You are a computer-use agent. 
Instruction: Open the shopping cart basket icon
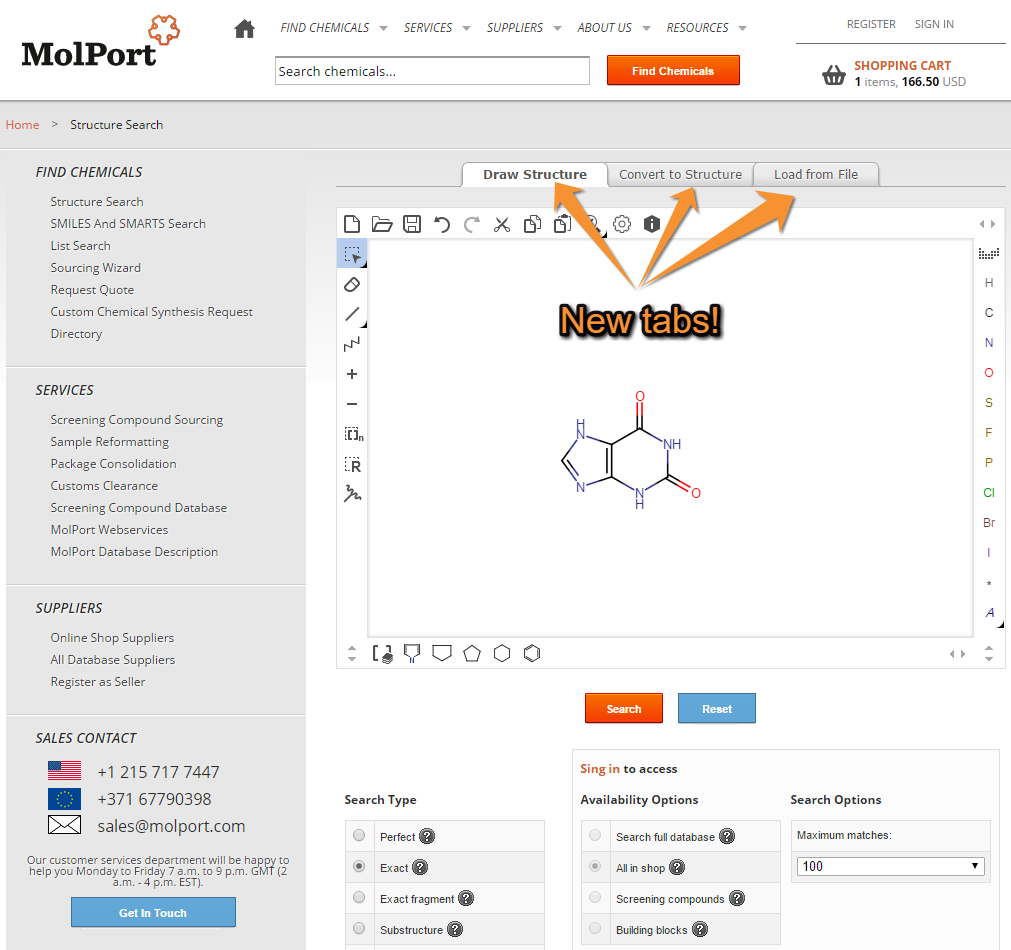click(x=834, y=75)
